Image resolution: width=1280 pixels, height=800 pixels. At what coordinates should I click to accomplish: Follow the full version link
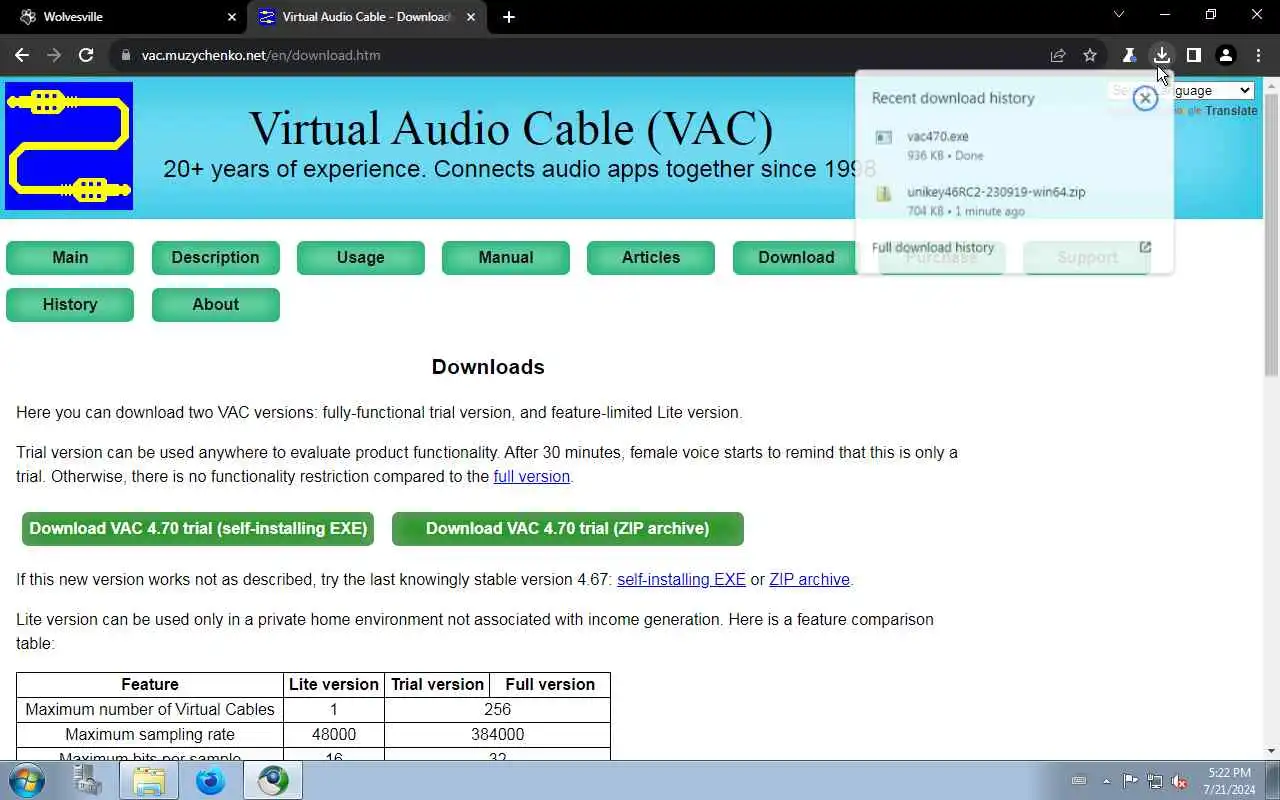(x=531, y=476)
